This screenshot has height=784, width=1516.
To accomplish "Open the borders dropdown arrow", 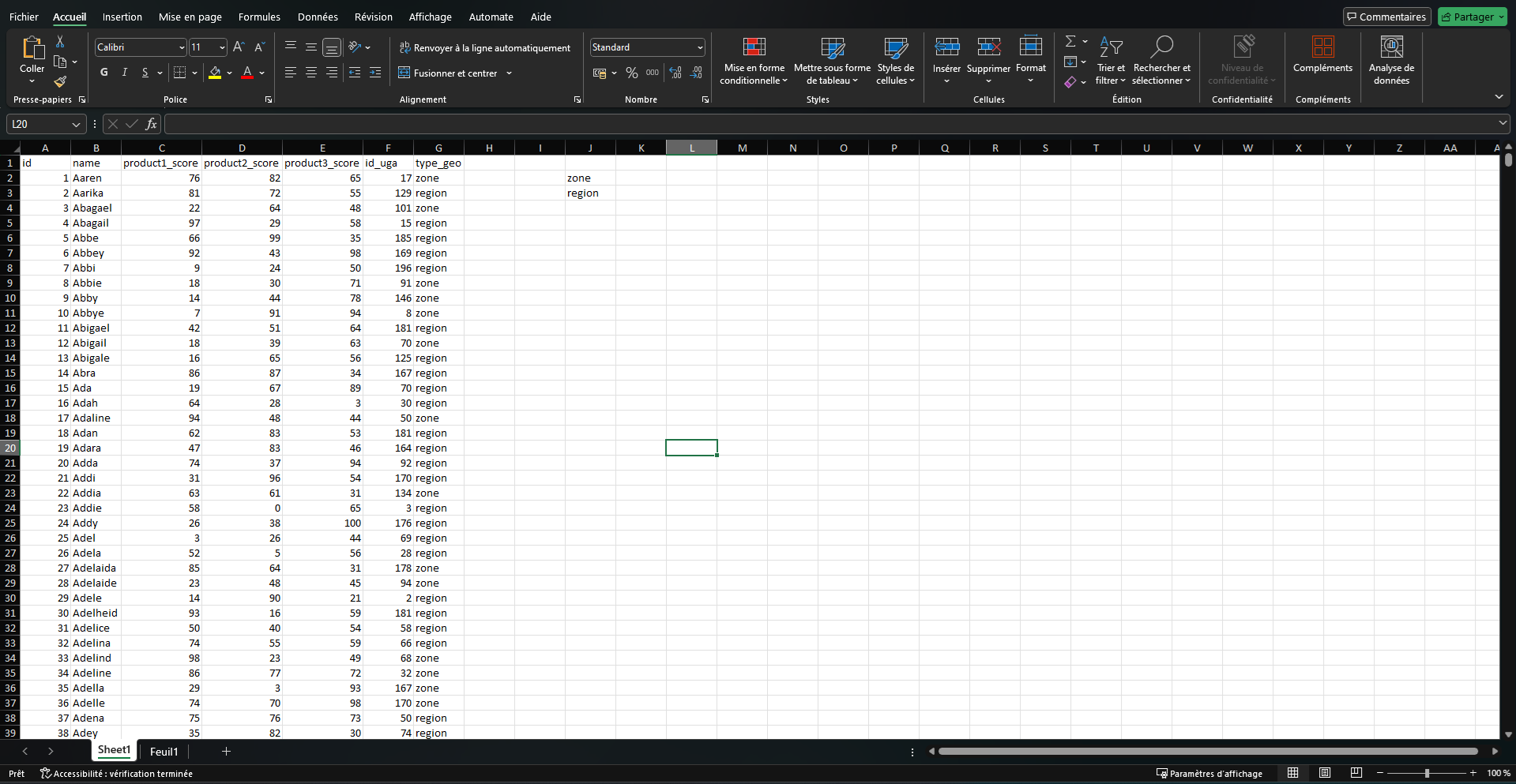I will 194,73.
